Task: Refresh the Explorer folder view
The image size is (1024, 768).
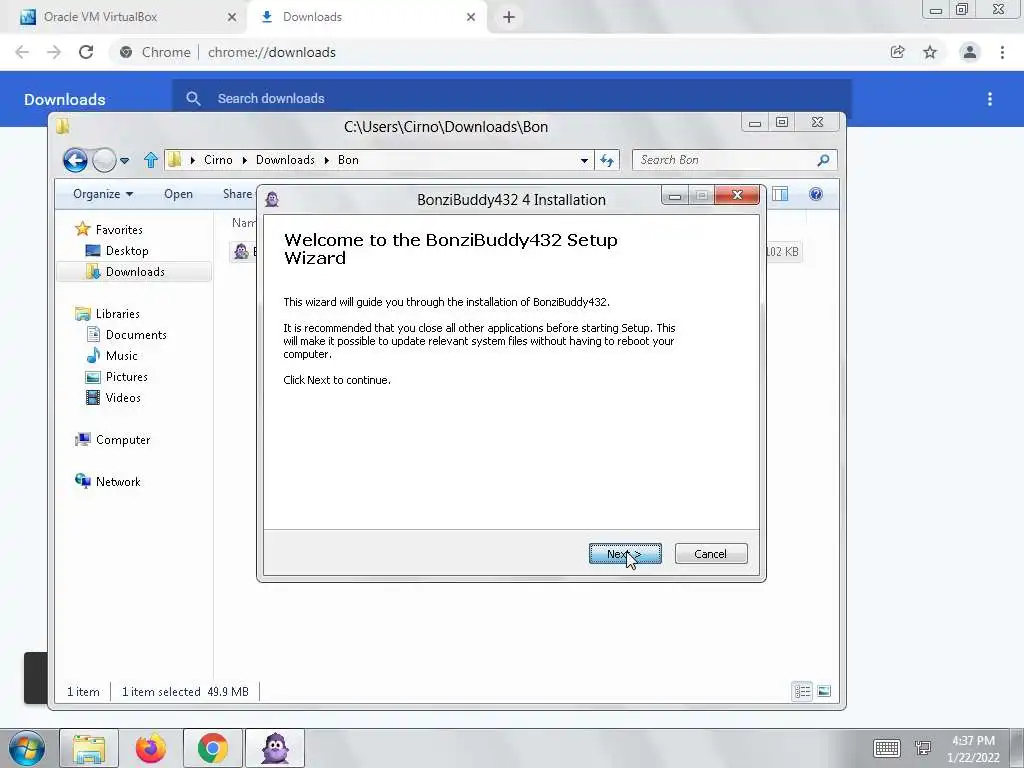Action: pyautogui.click(x=607, y=160)
